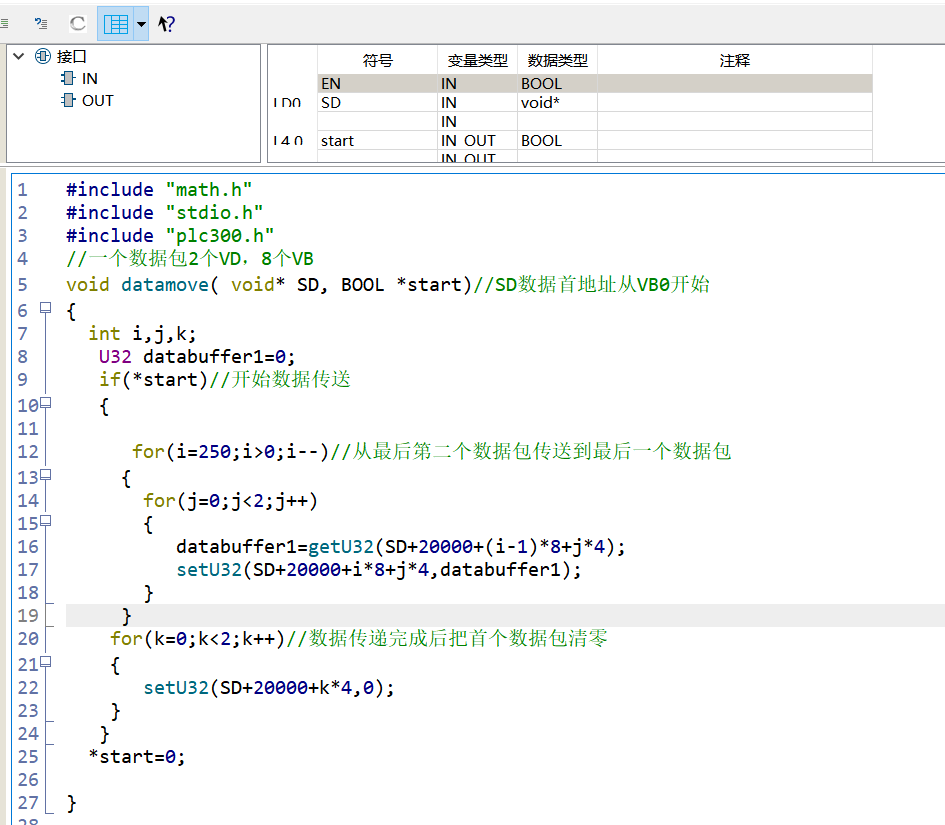
Task: Click the getU32 function call
Action: 341,547
